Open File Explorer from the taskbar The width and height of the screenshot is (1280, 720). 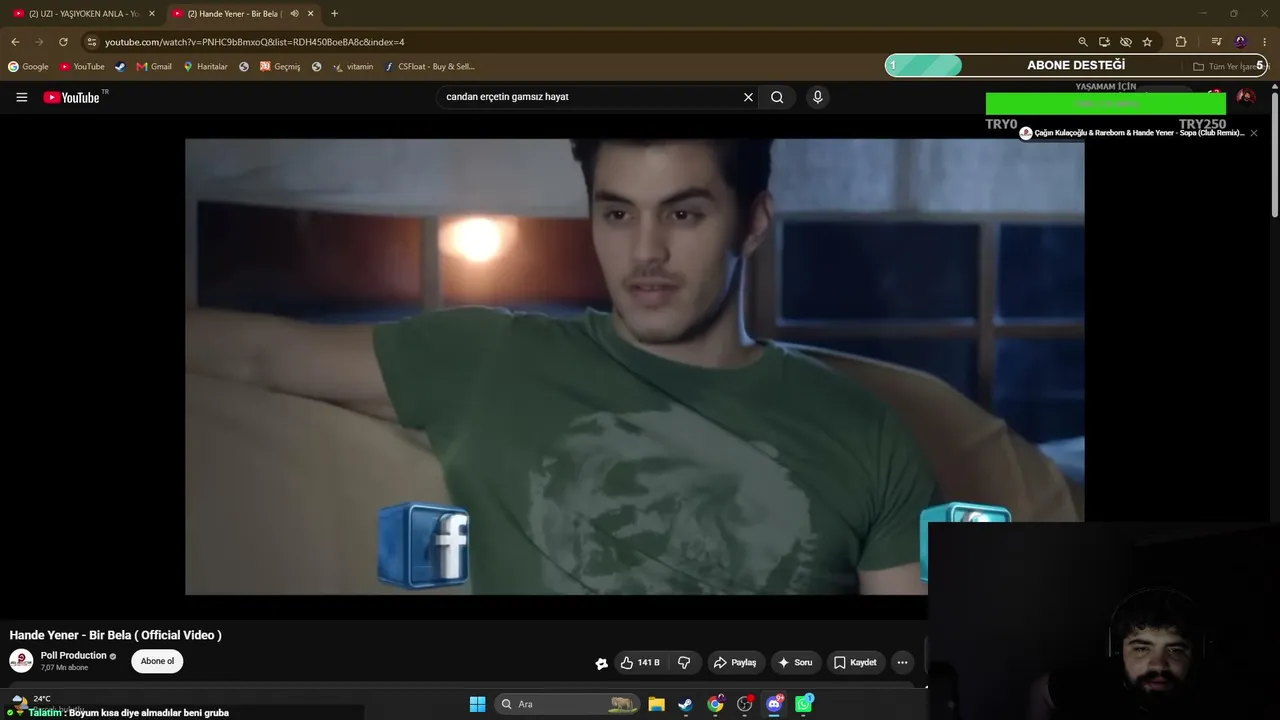pos(656,704)
